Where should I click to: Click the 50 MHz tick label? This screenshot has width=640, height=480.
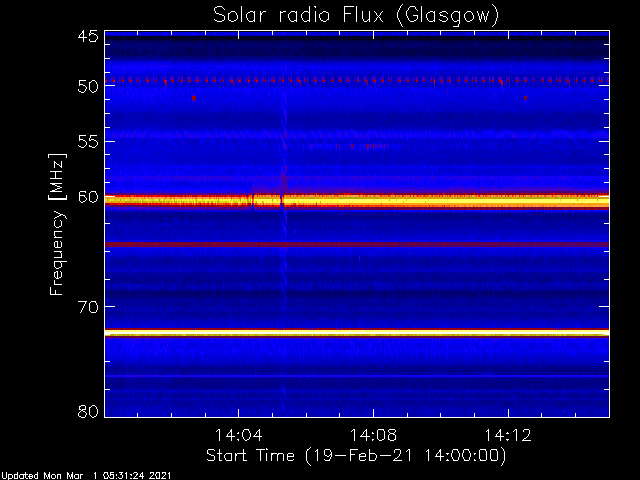88,87
